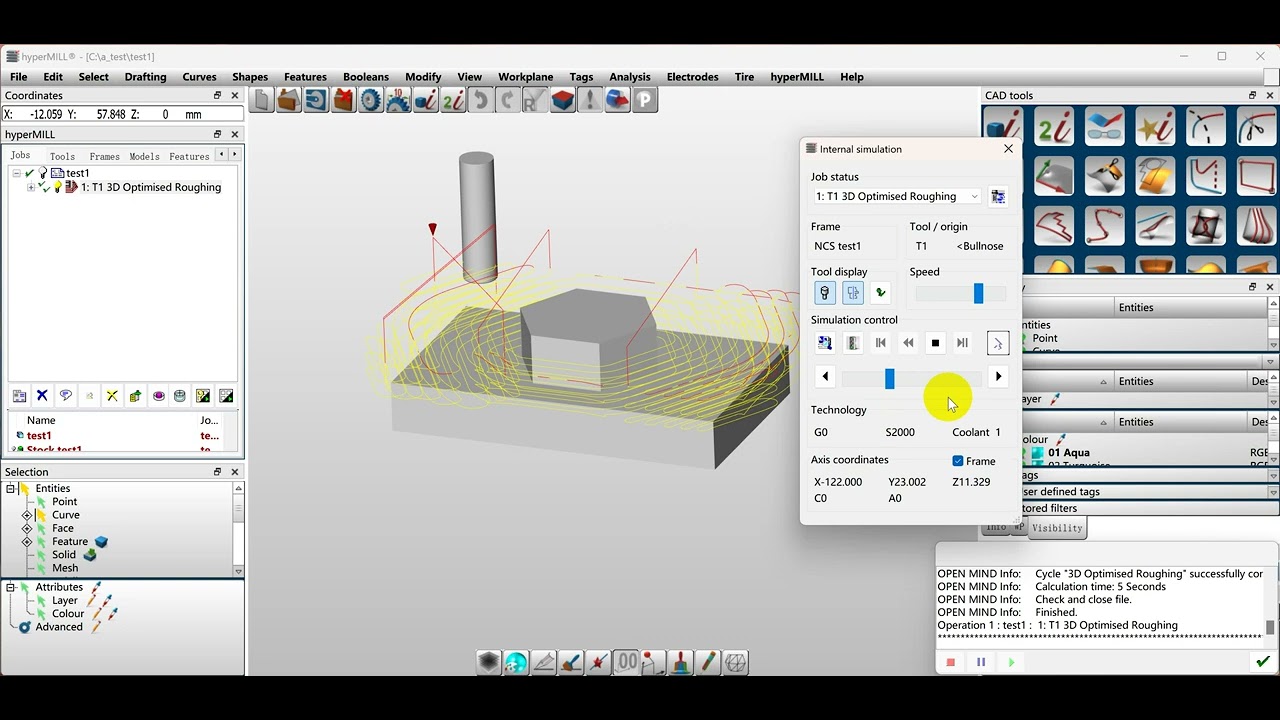Switch to the Visibility tab
The width and height of the screenshot is (1280, 720).
[x=1057, y=528]
